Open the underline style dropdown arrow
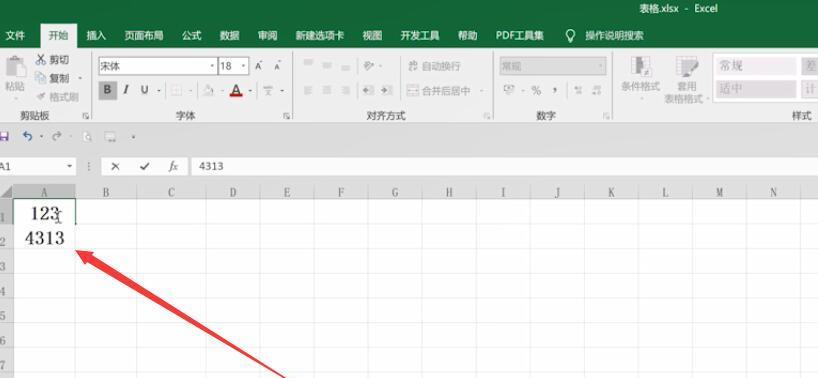Viewport: 818px width, 378px height. click(x=159, y=91)
